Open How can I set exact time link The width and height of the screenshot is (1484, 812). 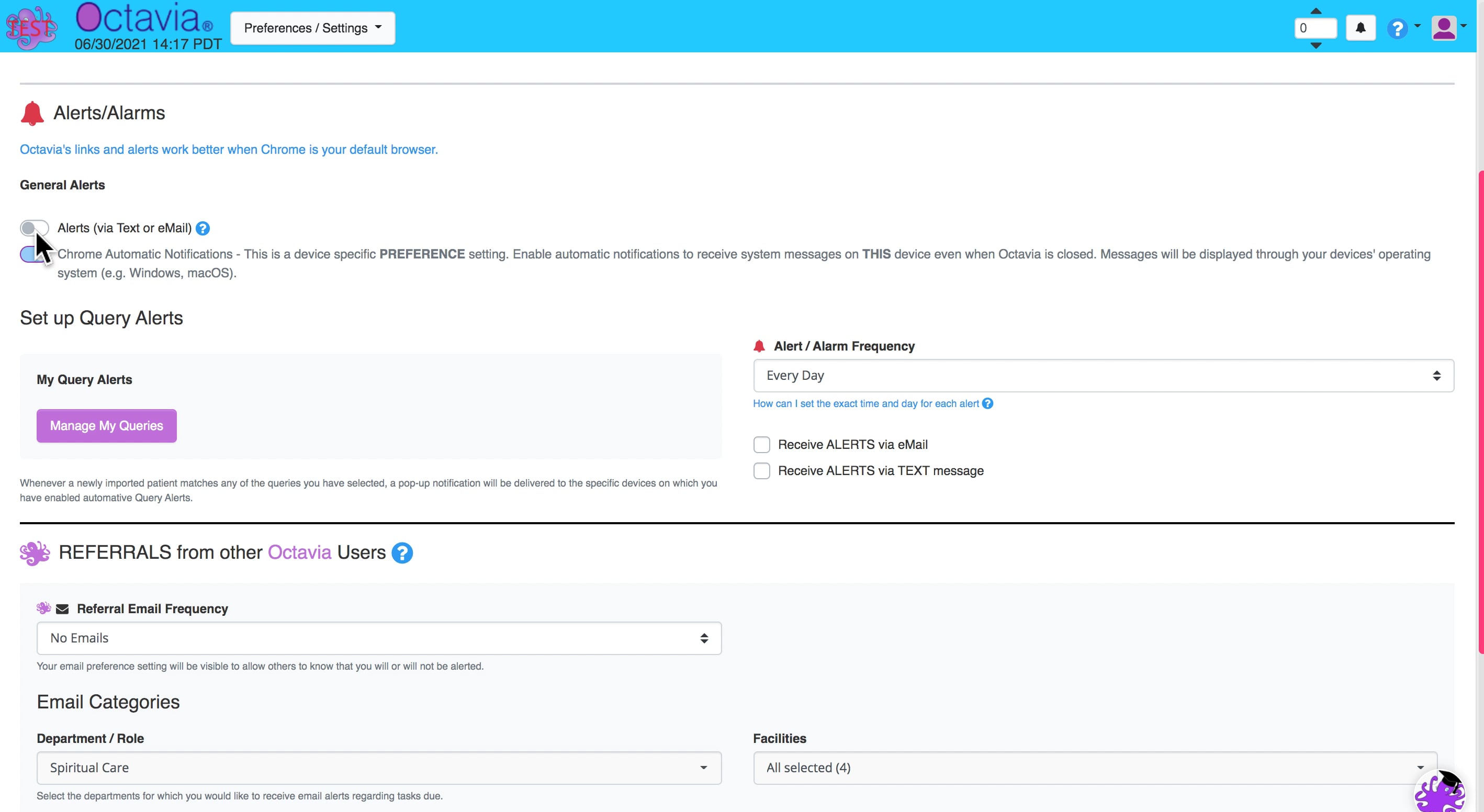tap(866, 404)
